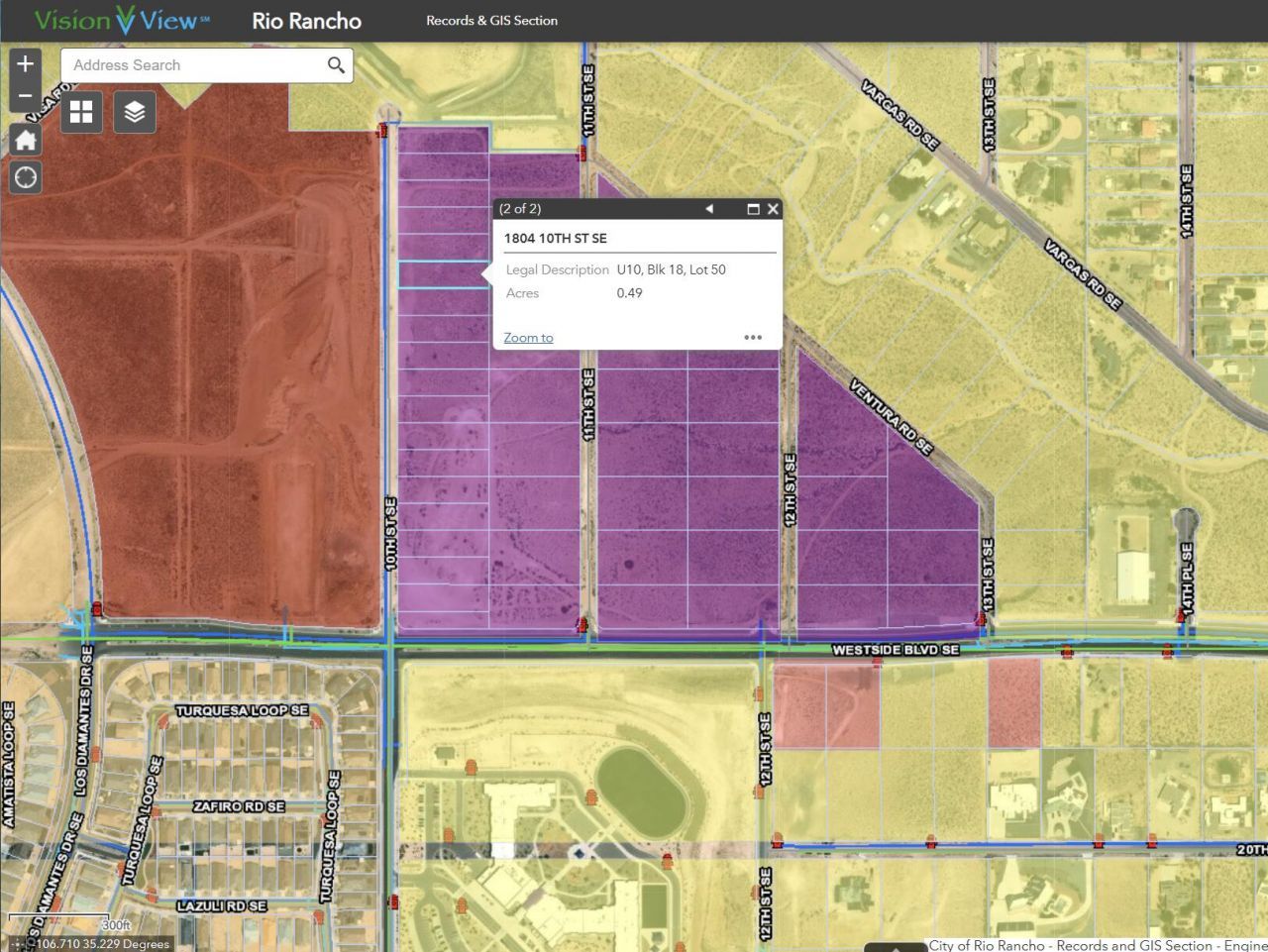1268x952 pixels.
Task: Click the Rio Rancho title
Action: [306, 21]
